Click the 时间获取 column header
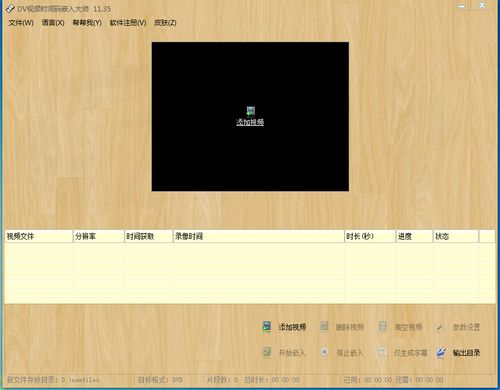Screen dimensions: 500x390 [149, 236]
